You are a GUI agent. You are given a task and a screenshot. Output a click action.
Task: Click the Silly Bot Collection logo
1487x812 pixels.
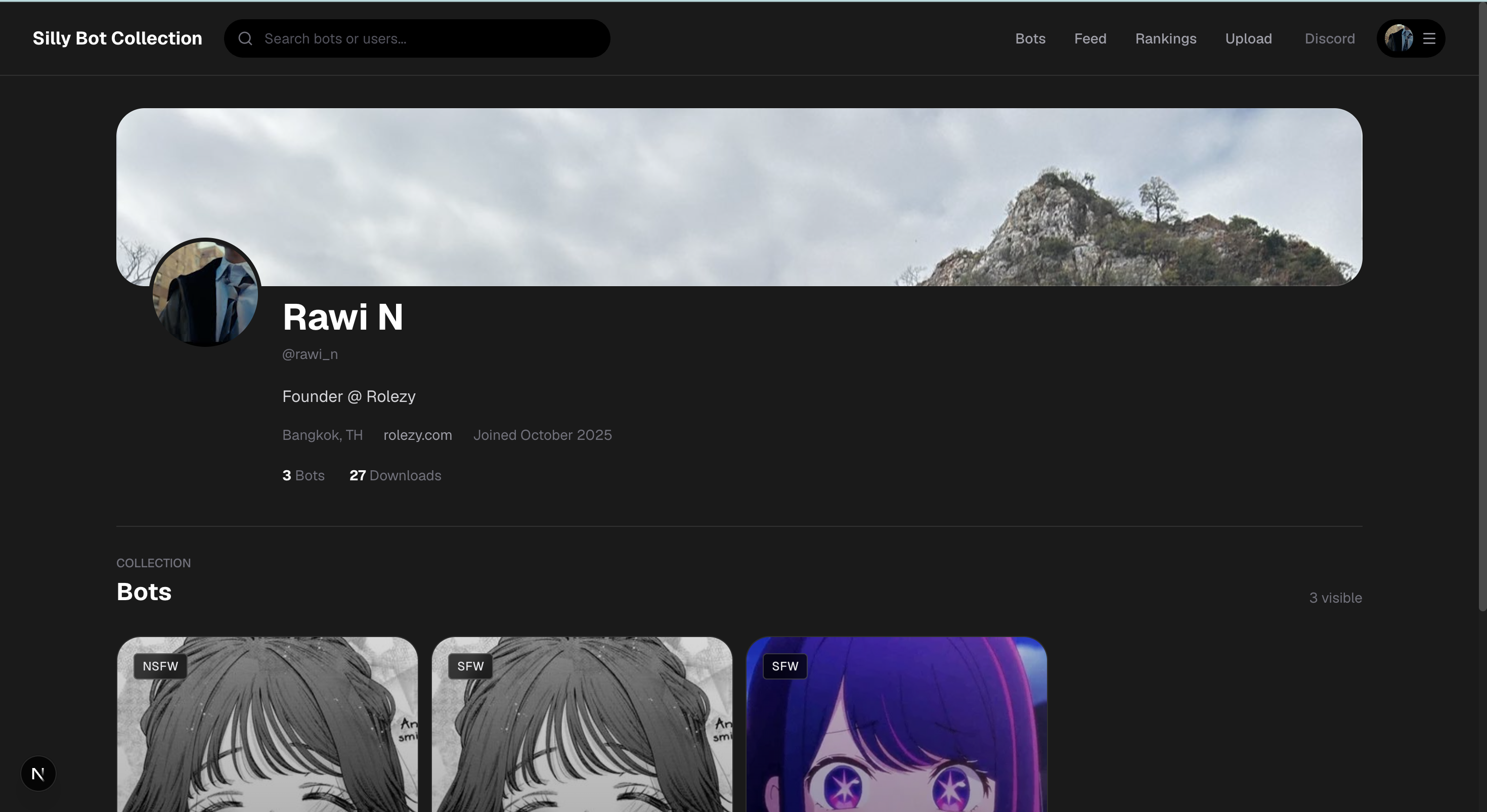pos(117,38)
